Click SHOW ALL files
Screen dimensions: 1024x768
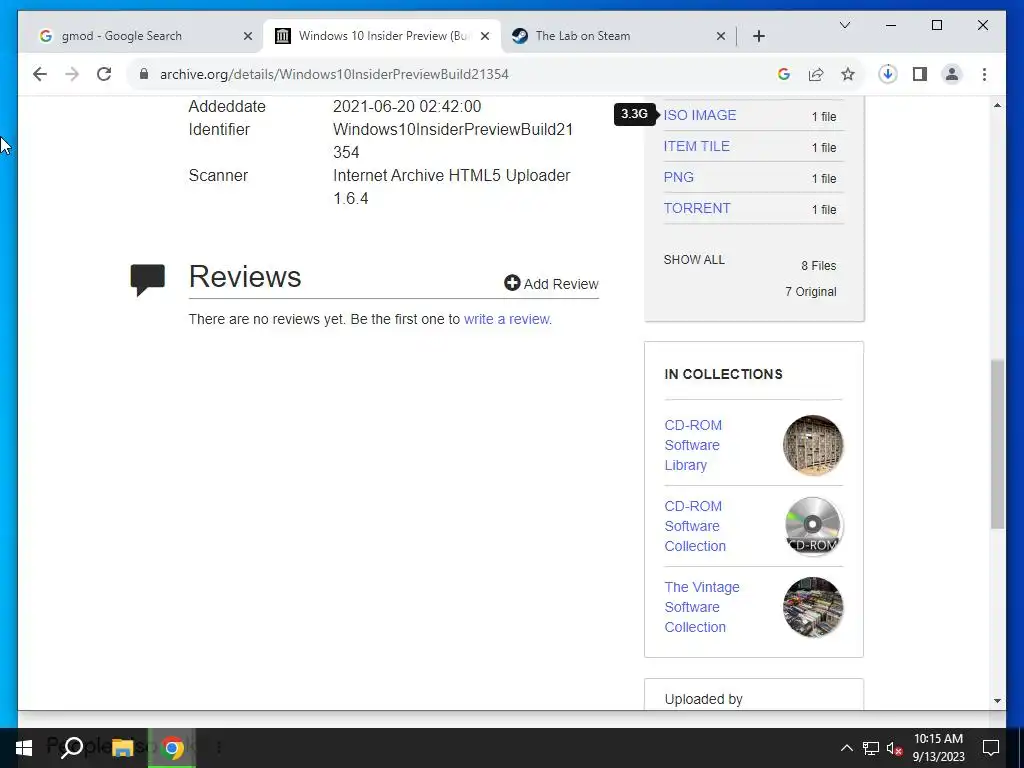pos(694,259)
